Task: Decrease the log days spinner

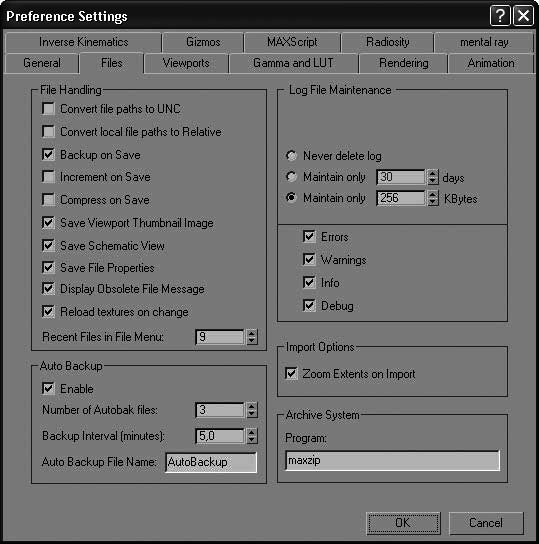Action: coord(433,181)
